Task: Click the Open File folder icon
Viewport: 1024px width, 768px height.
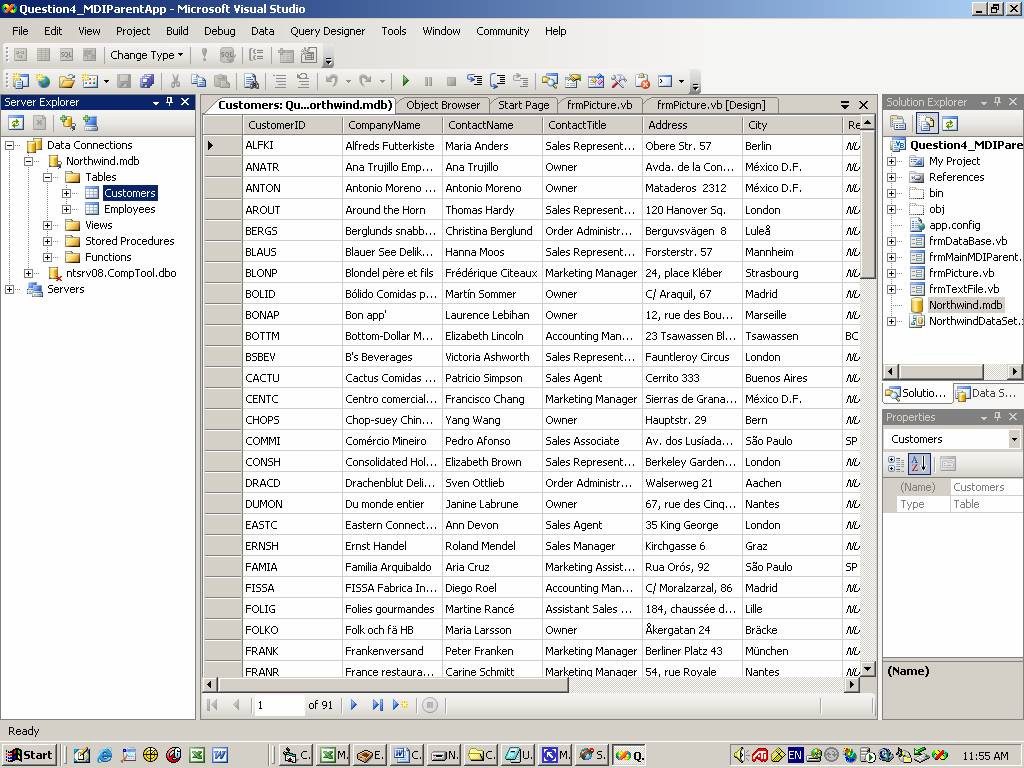Action: (x=66, y=81)
